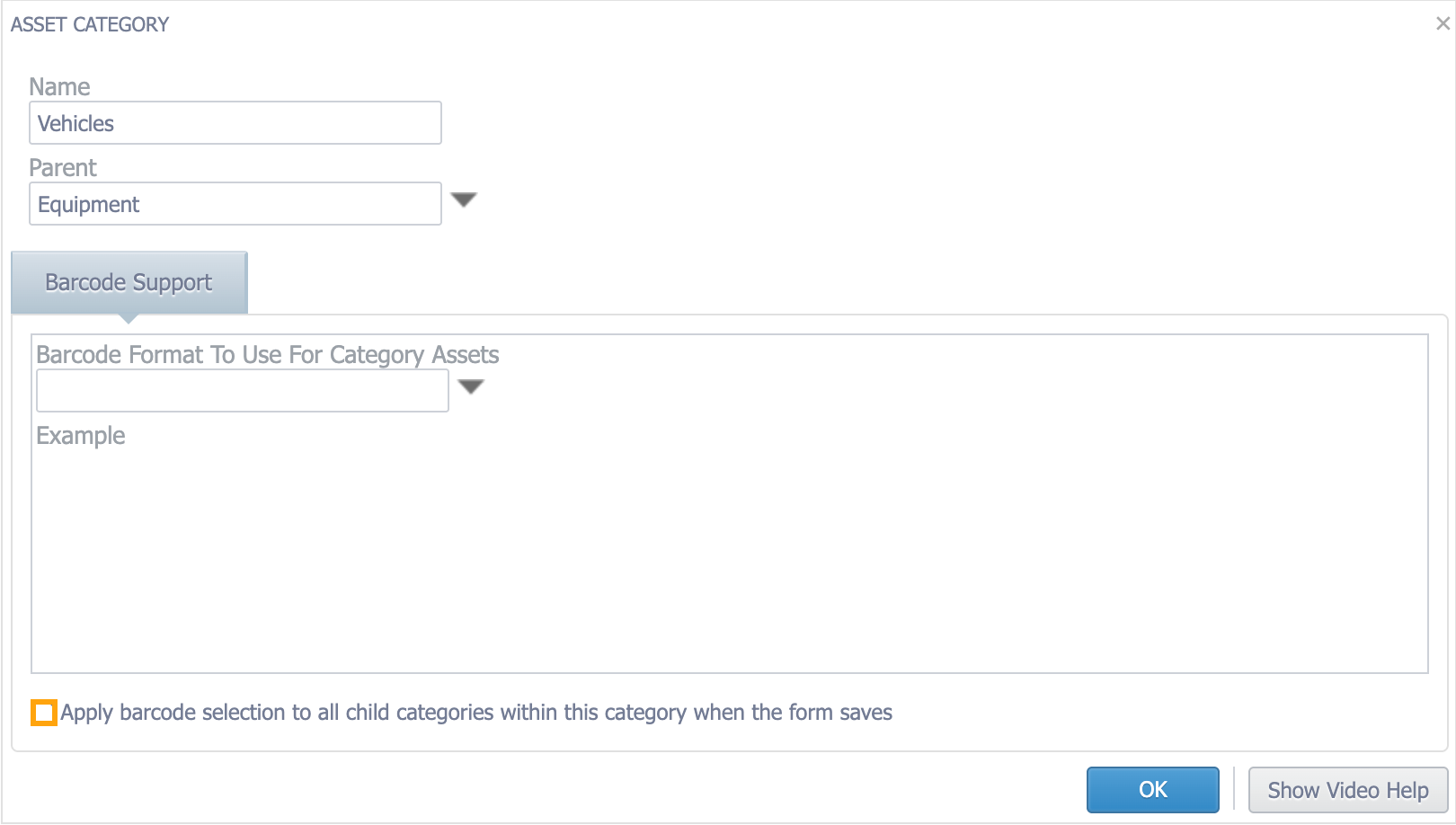Expand the Barcode Format dropdown arrow
The height and width of the screenshot is (825, 1456).
coord(473,386)
